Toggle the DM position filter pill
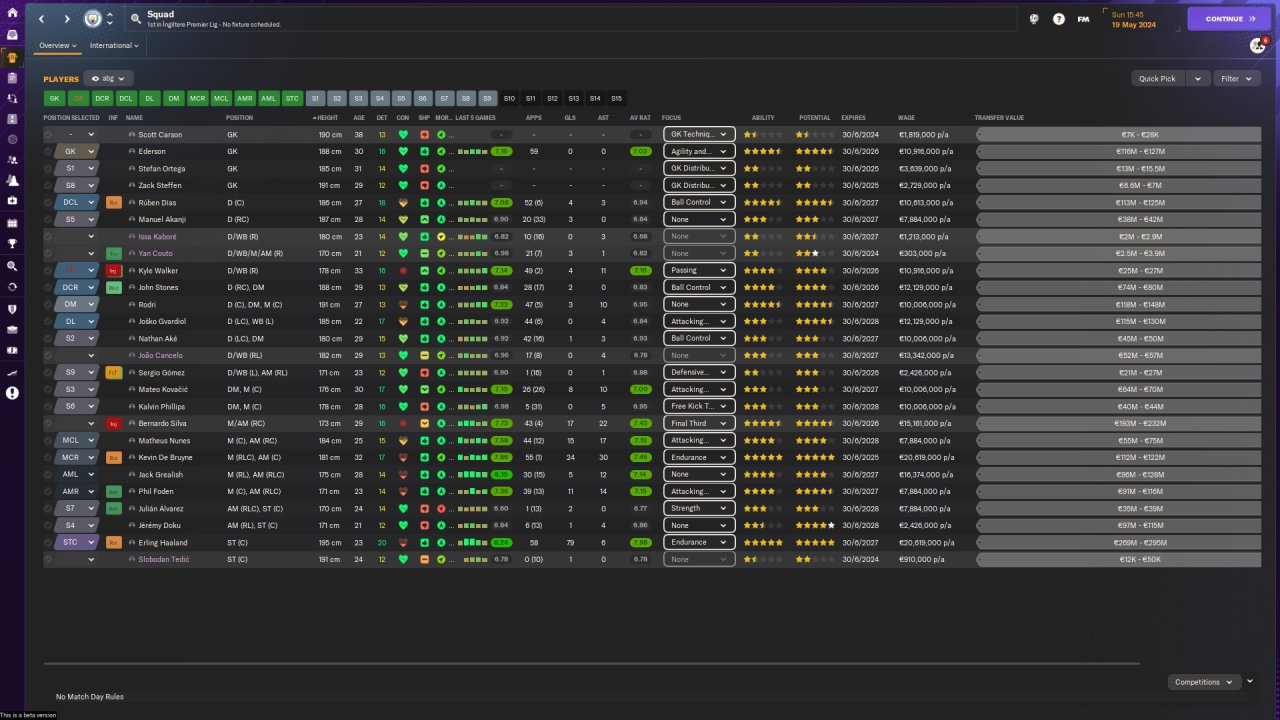The image size is (1280, 720). [174, 99]
